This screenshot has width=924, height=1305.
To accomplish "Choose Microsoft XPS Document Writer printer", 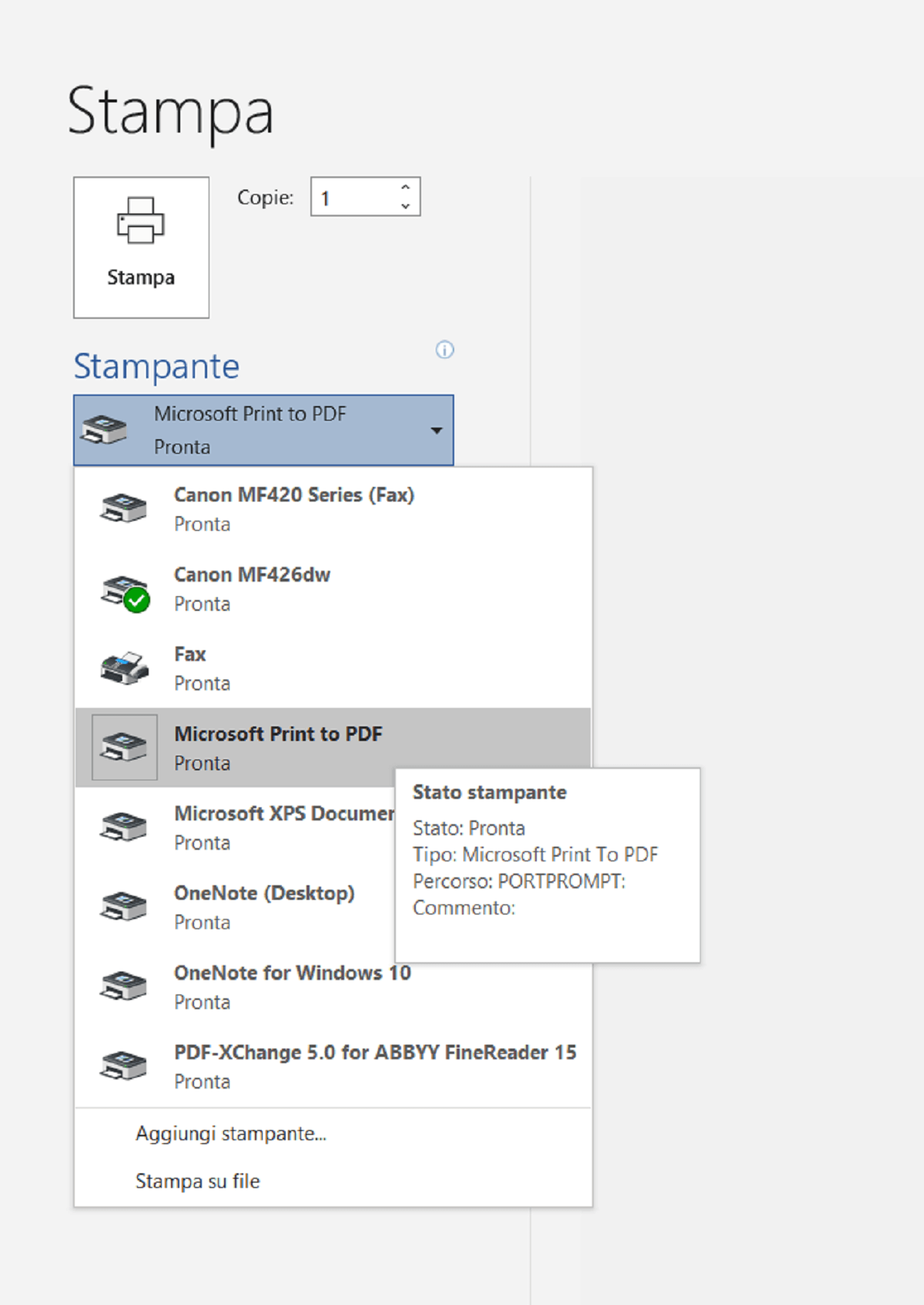I will click(236, 827).
